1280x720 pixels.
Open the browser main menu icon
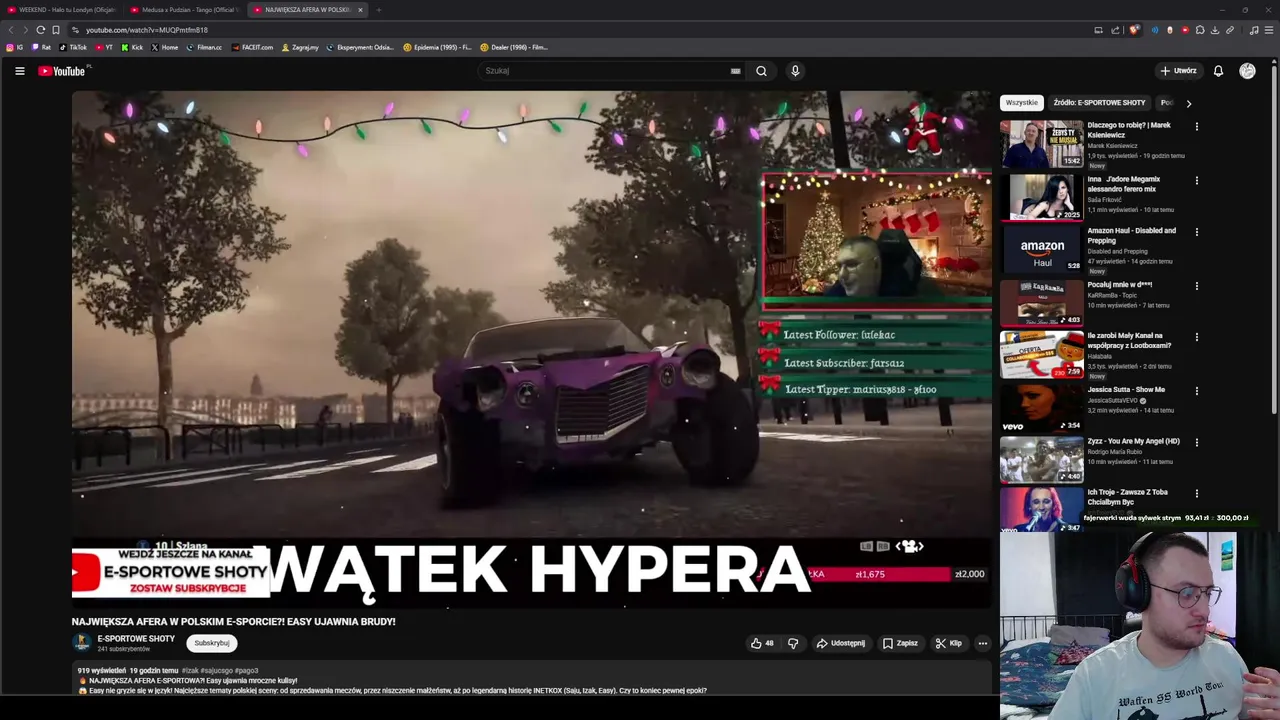[x=1269, y=30]
